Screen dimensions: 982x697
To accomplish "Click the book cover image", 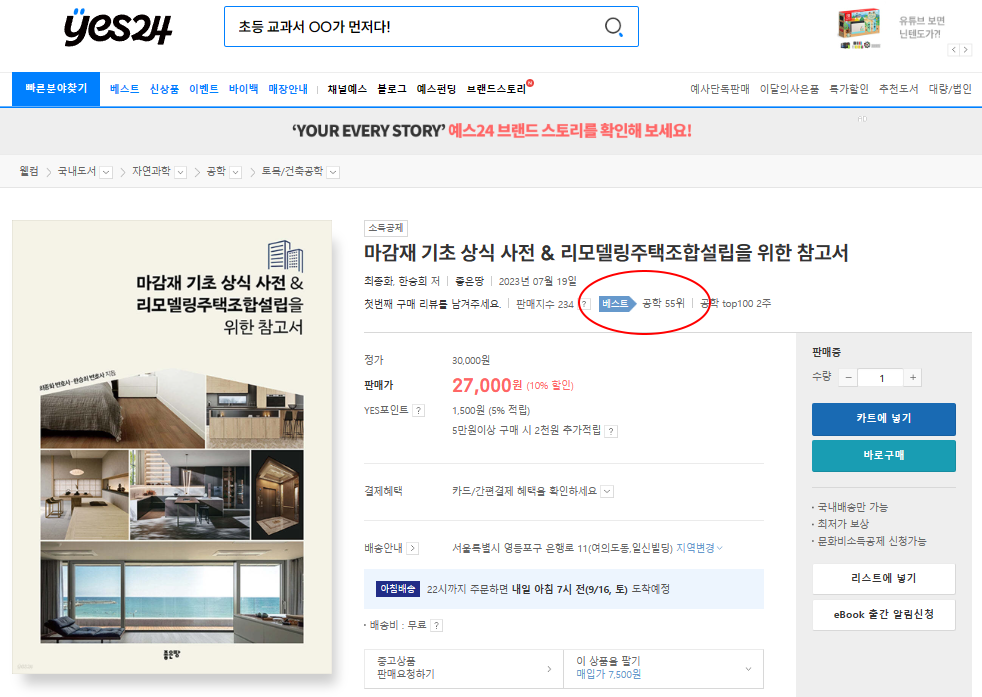I will coord(172,447).
